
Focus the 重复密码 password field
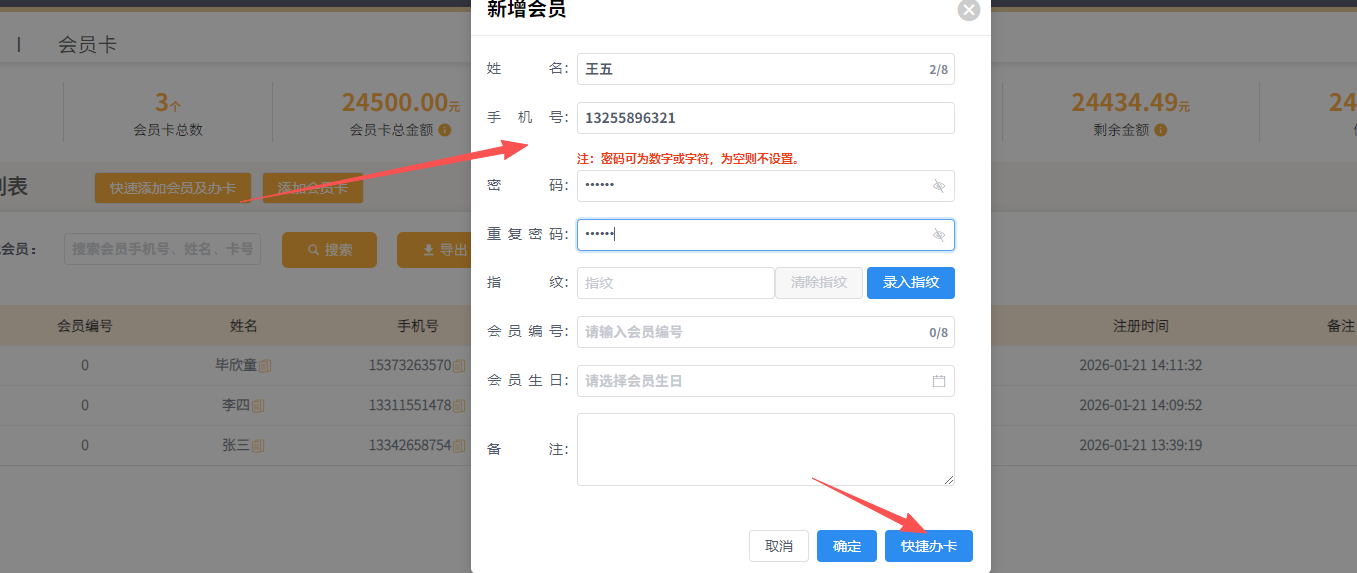[765, 235]
